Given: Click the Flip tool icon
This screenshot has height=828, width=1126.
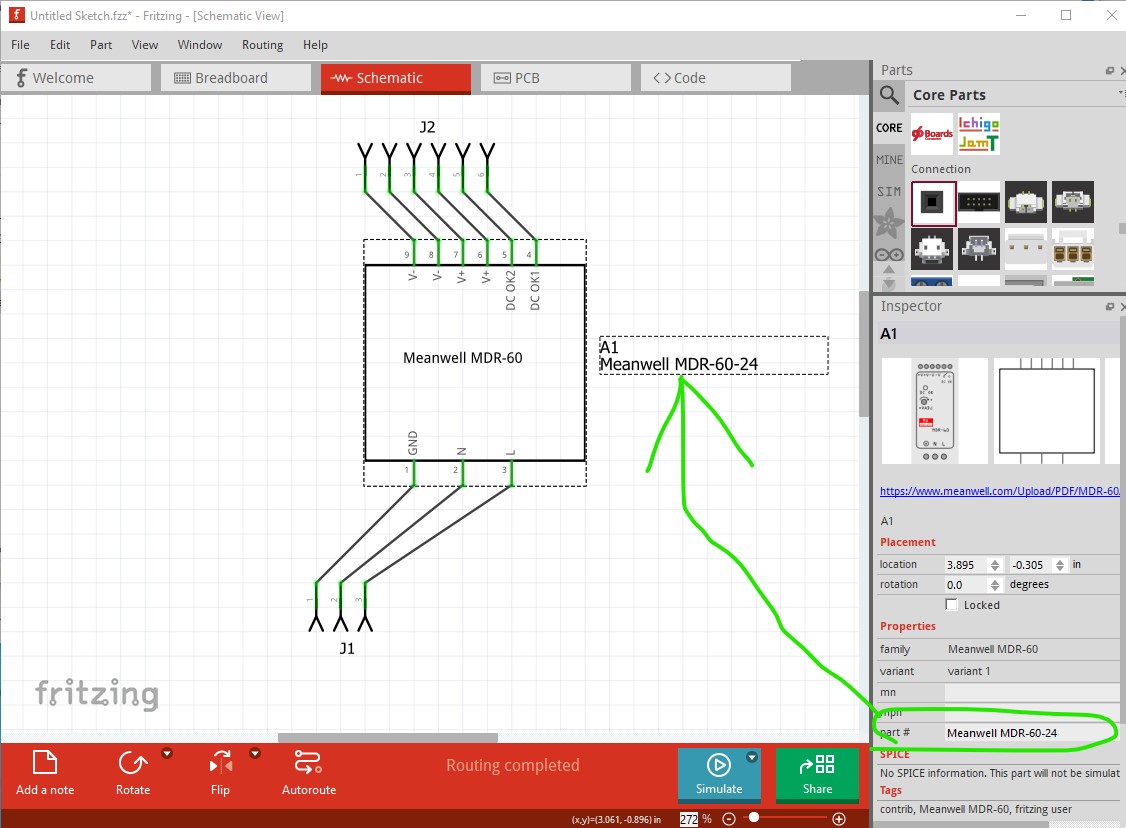Looking at the screenshot, I should (220, 764).
